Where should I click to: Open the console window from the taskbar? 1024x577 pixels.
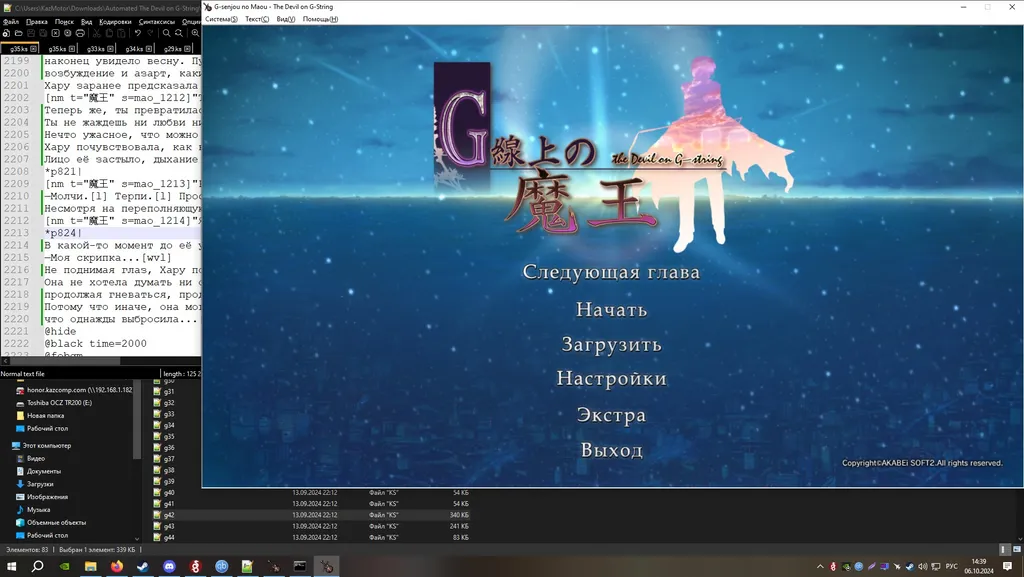click(300, 566)
